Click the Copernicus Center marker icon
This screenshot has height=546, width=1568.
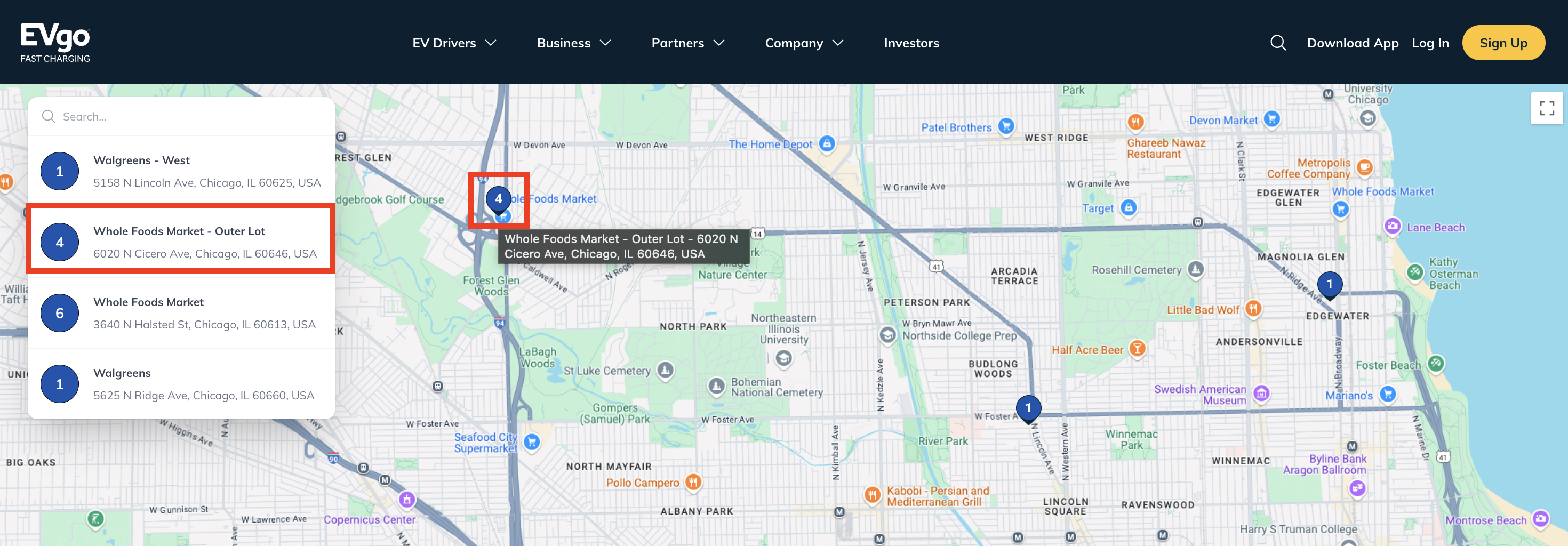(406, 500)
